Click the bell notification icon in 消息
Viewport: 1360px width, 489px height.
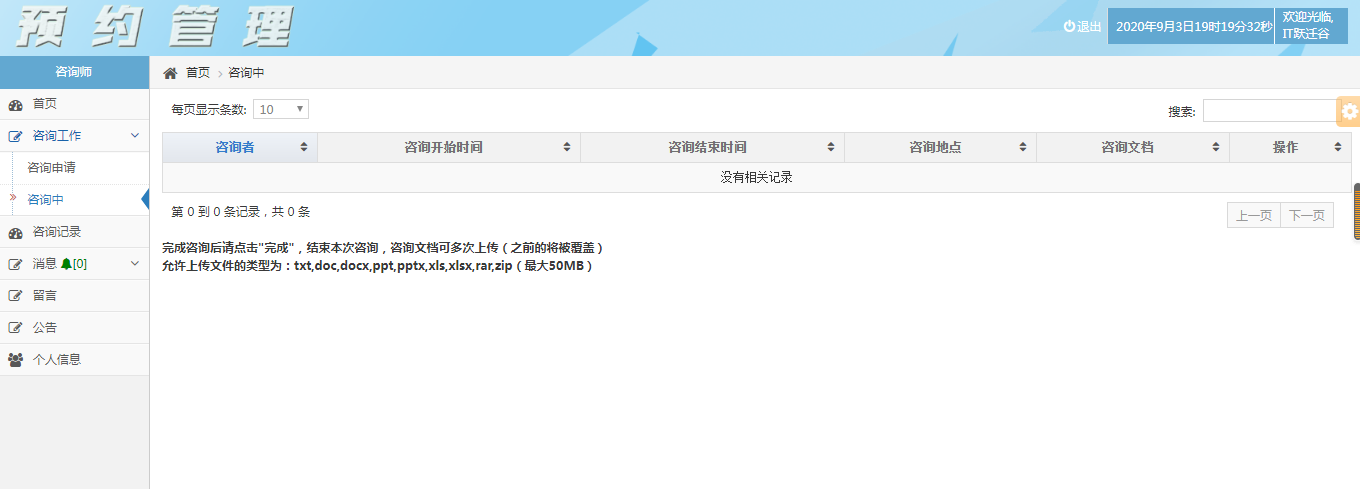pyautogui.click(x=66, y=264)
